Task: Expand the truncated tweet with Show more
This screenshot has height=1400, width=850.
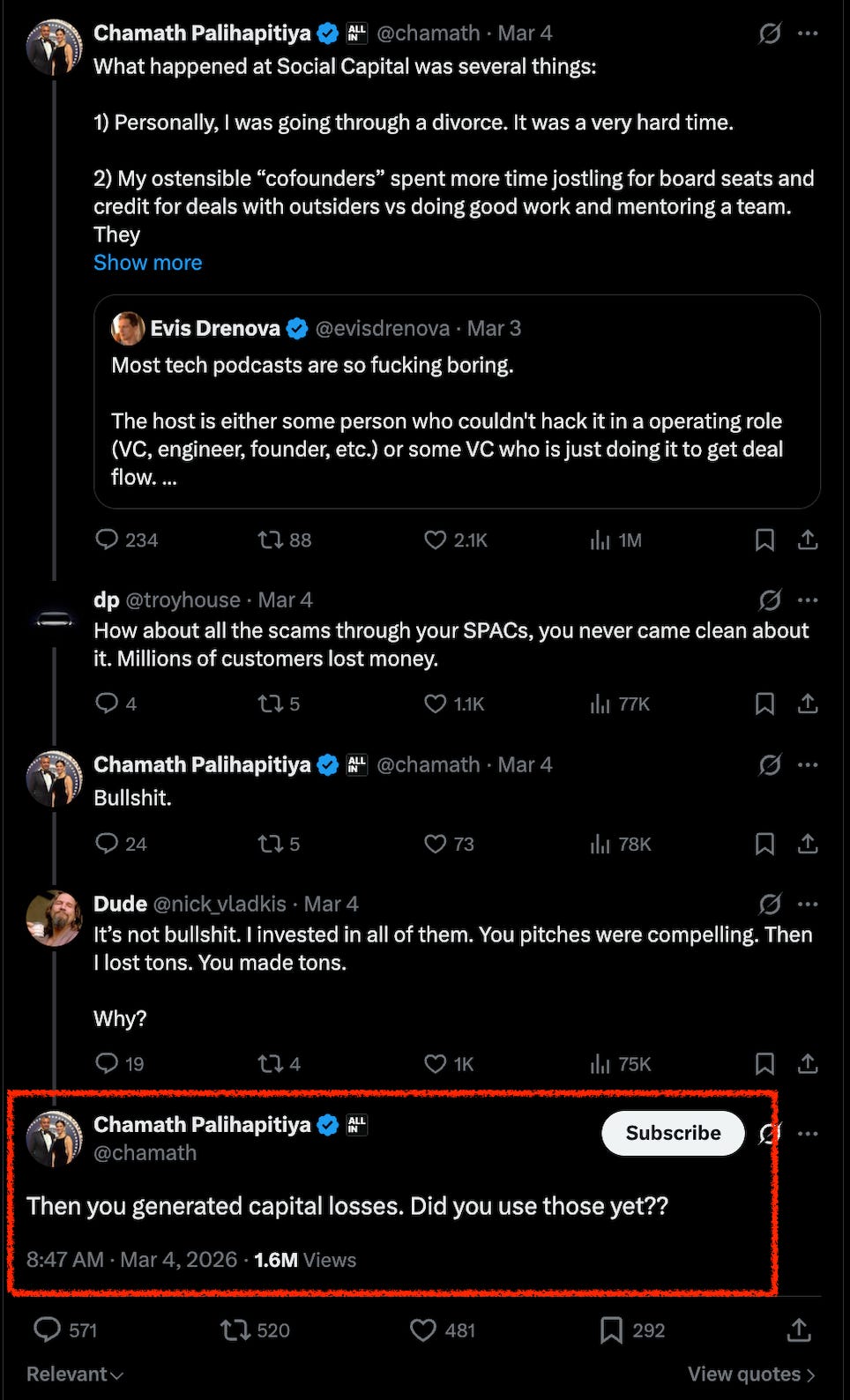Action: coord(147,263)
